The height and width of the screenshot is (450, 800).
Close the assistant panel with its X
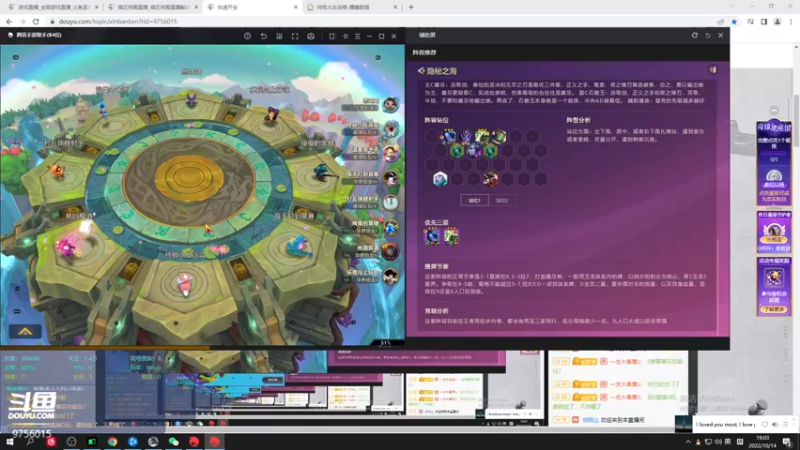click(x=720, y=35)
